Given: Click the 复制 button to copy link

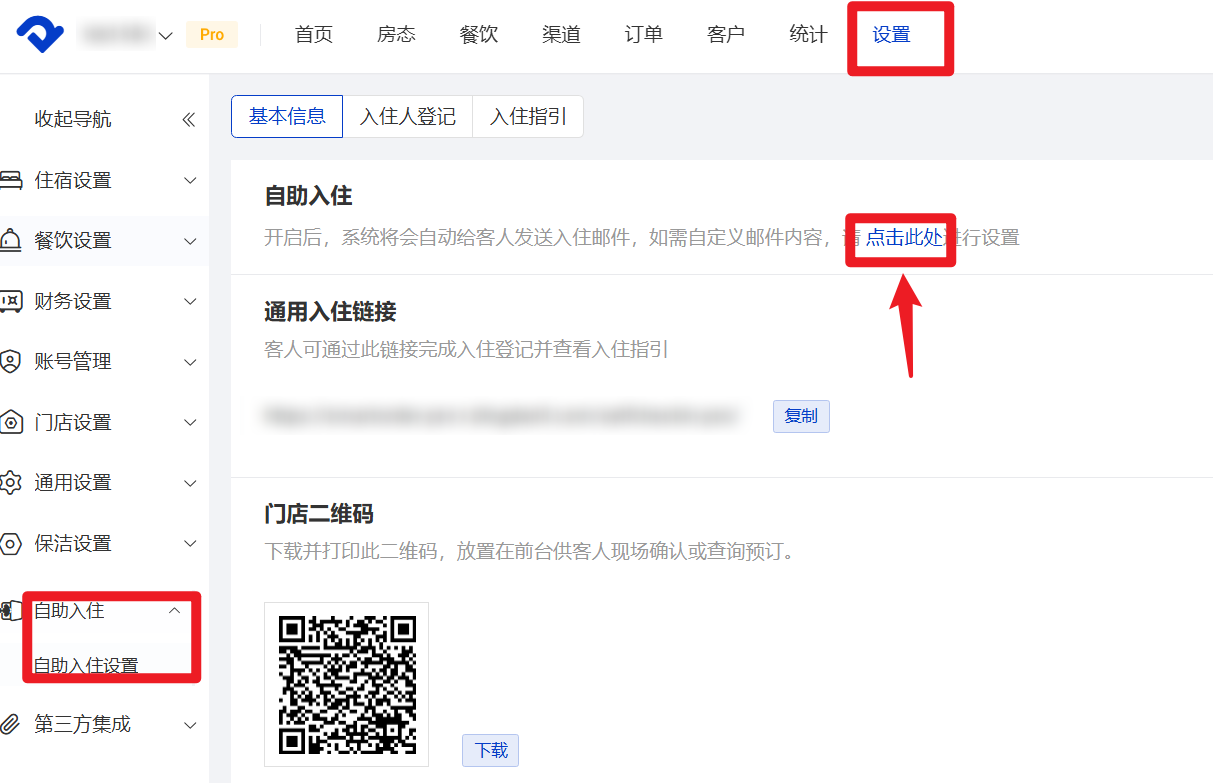Looking at the screenshot, I should [801, 416].
